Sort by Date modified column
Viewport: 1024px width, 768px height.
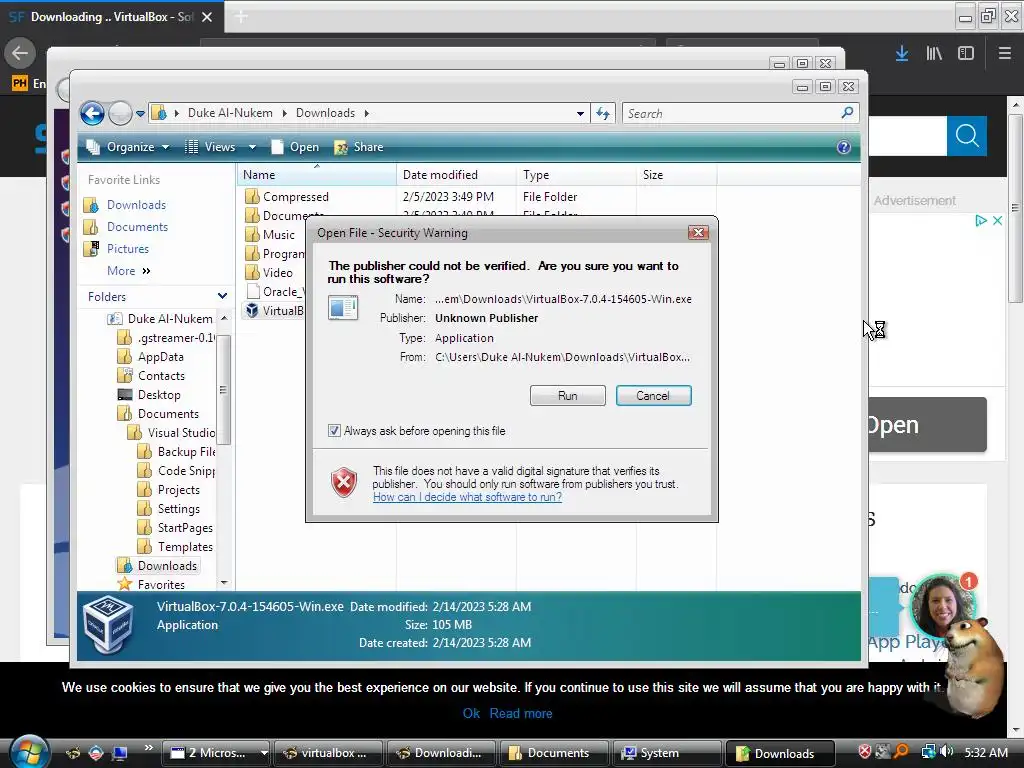coord(456,175)
